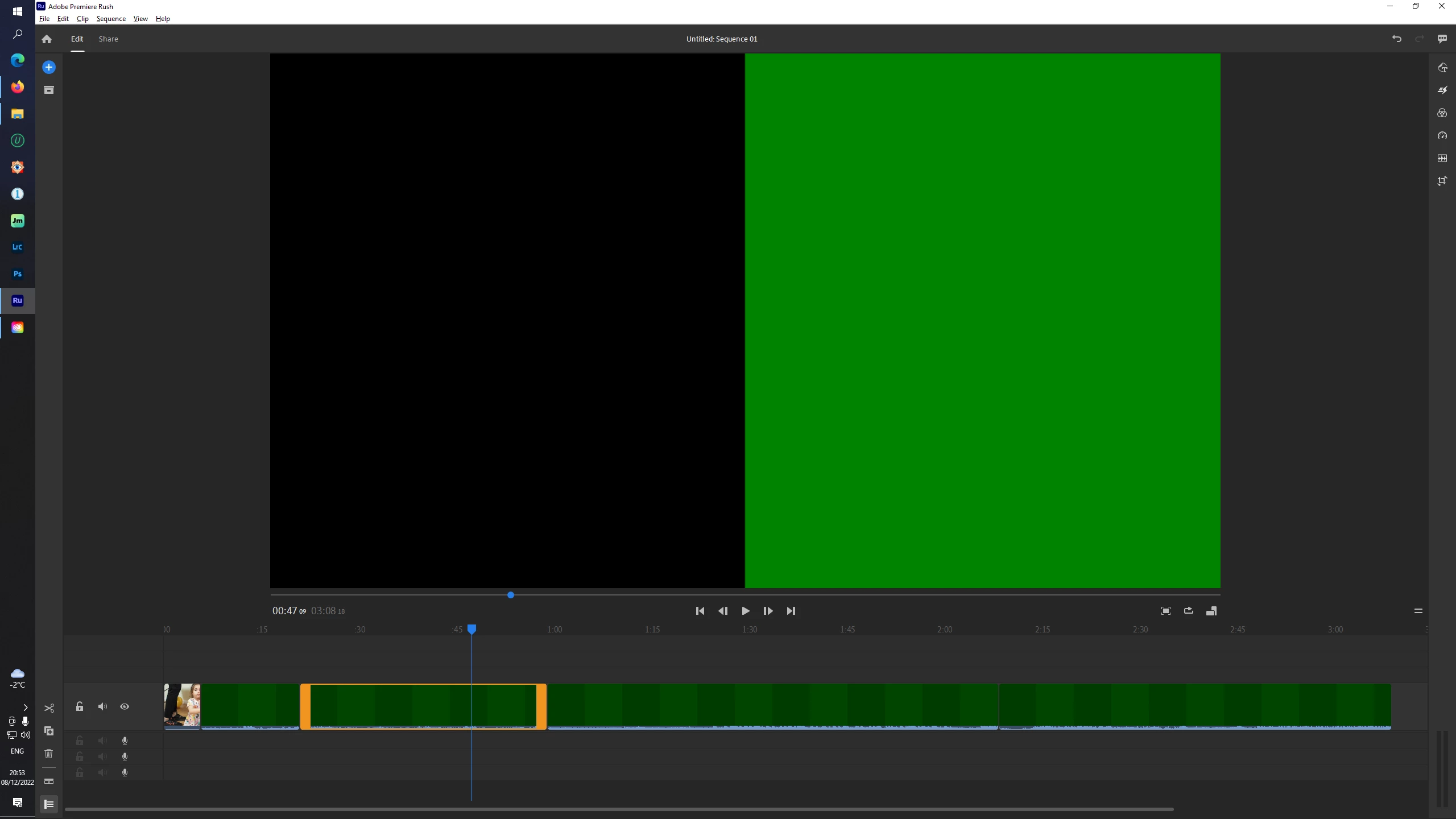Open the Sequence menu
The image size is (1456, 819).
[x=111, y=19]
